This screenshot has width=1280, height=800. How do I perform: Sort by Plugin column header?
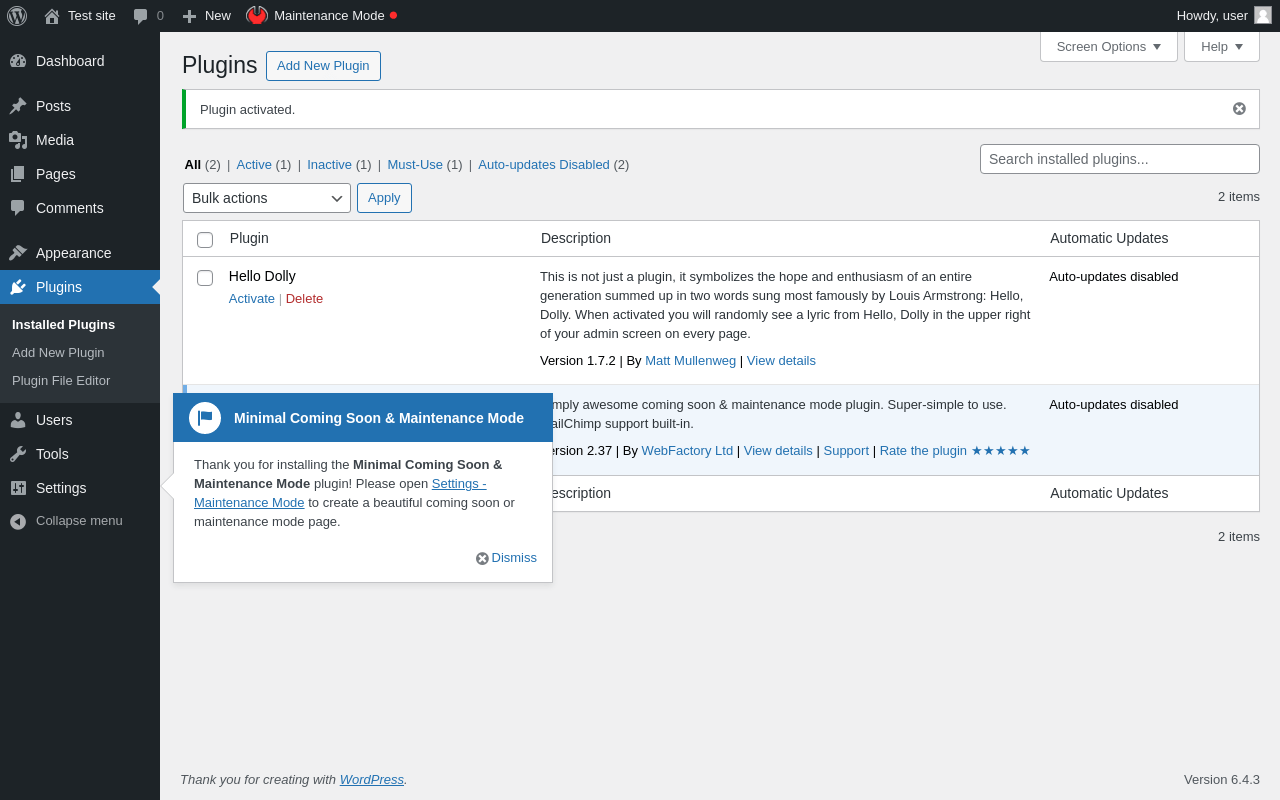tap(249, 238)
